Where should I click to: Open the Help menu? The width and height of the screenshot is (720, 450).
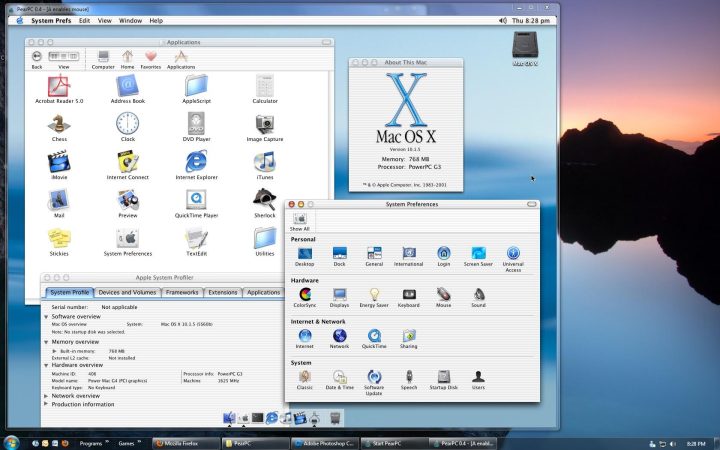click(156, 21)
